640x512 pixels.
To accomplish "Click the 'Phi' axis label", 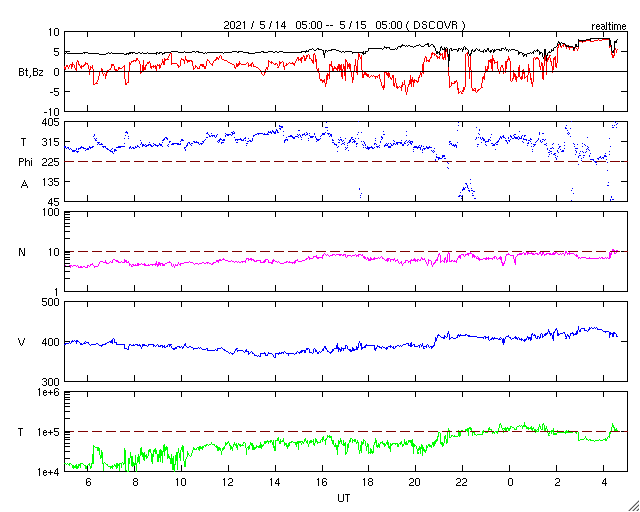I will 25,163.
